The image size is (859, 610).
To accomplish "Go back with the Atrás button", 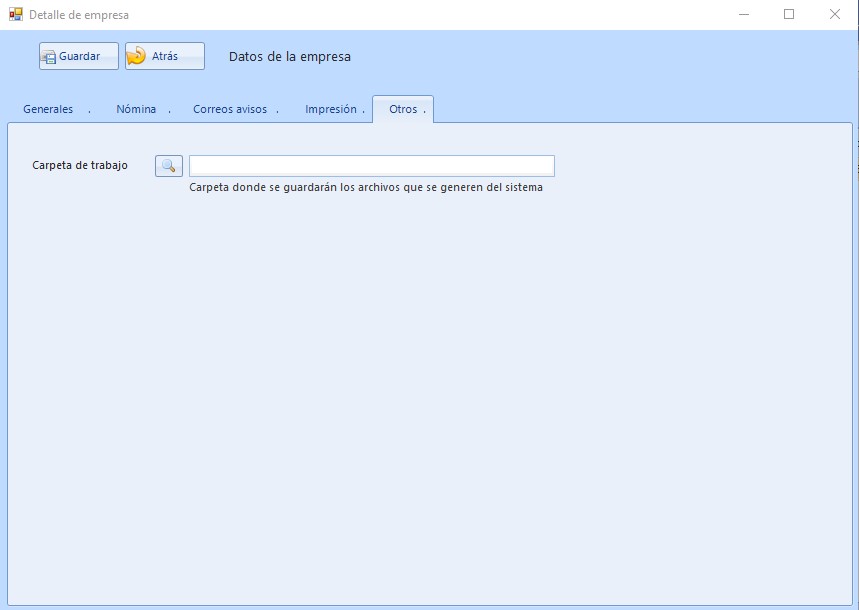I will coord(165,56).
